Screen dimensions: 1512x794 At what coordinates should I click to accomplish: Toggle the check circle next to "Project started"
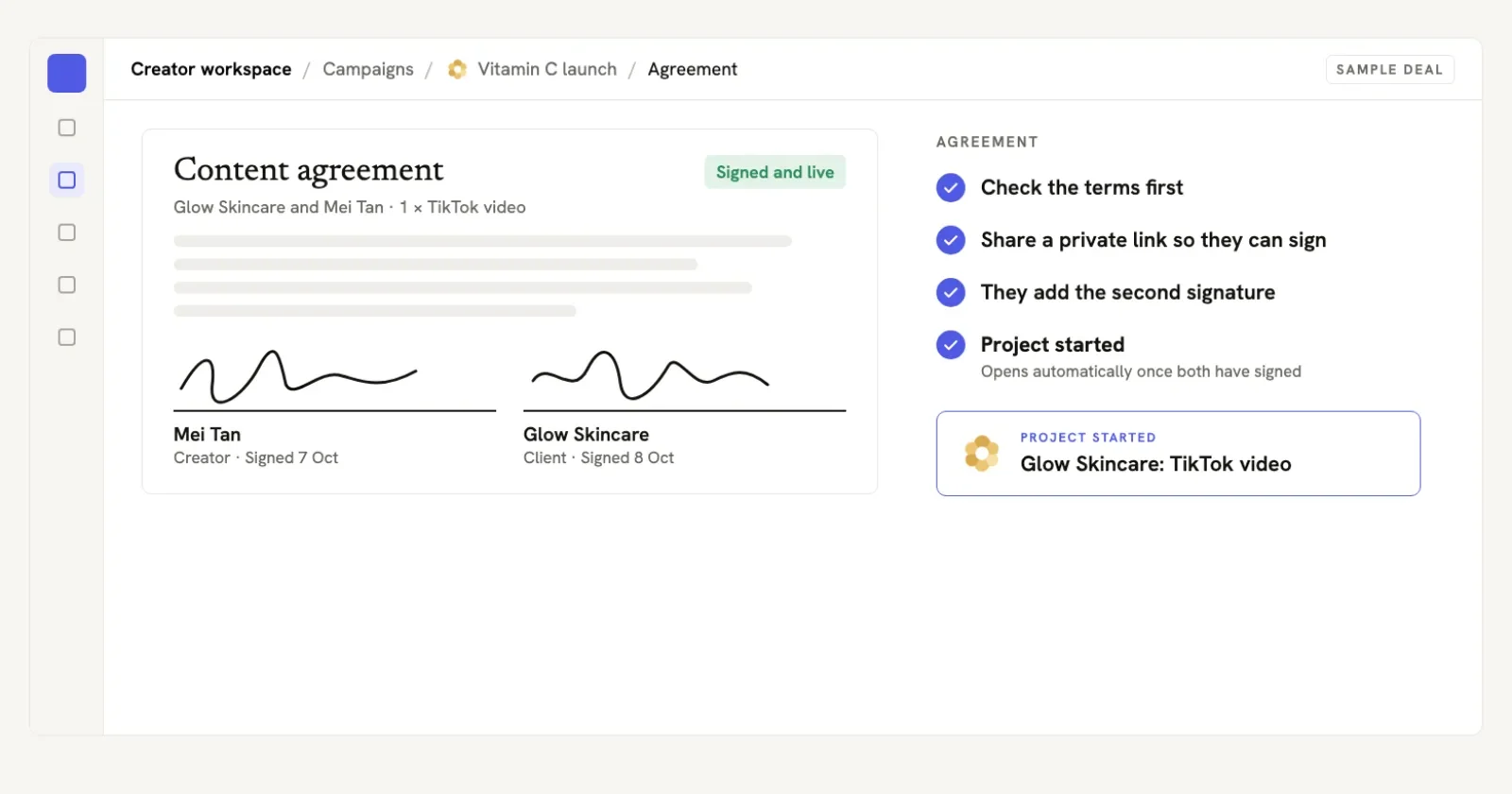tap(951, 345)
